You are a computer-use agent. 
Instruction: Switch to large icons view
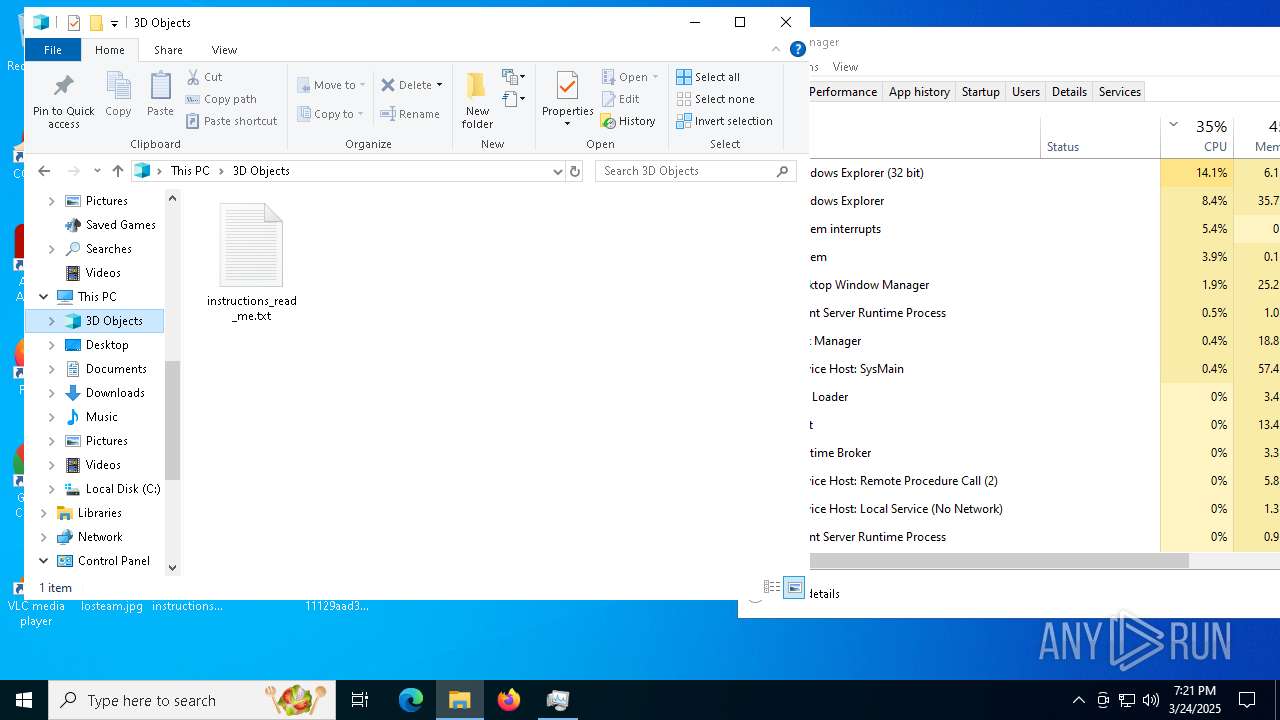point(794,587)
